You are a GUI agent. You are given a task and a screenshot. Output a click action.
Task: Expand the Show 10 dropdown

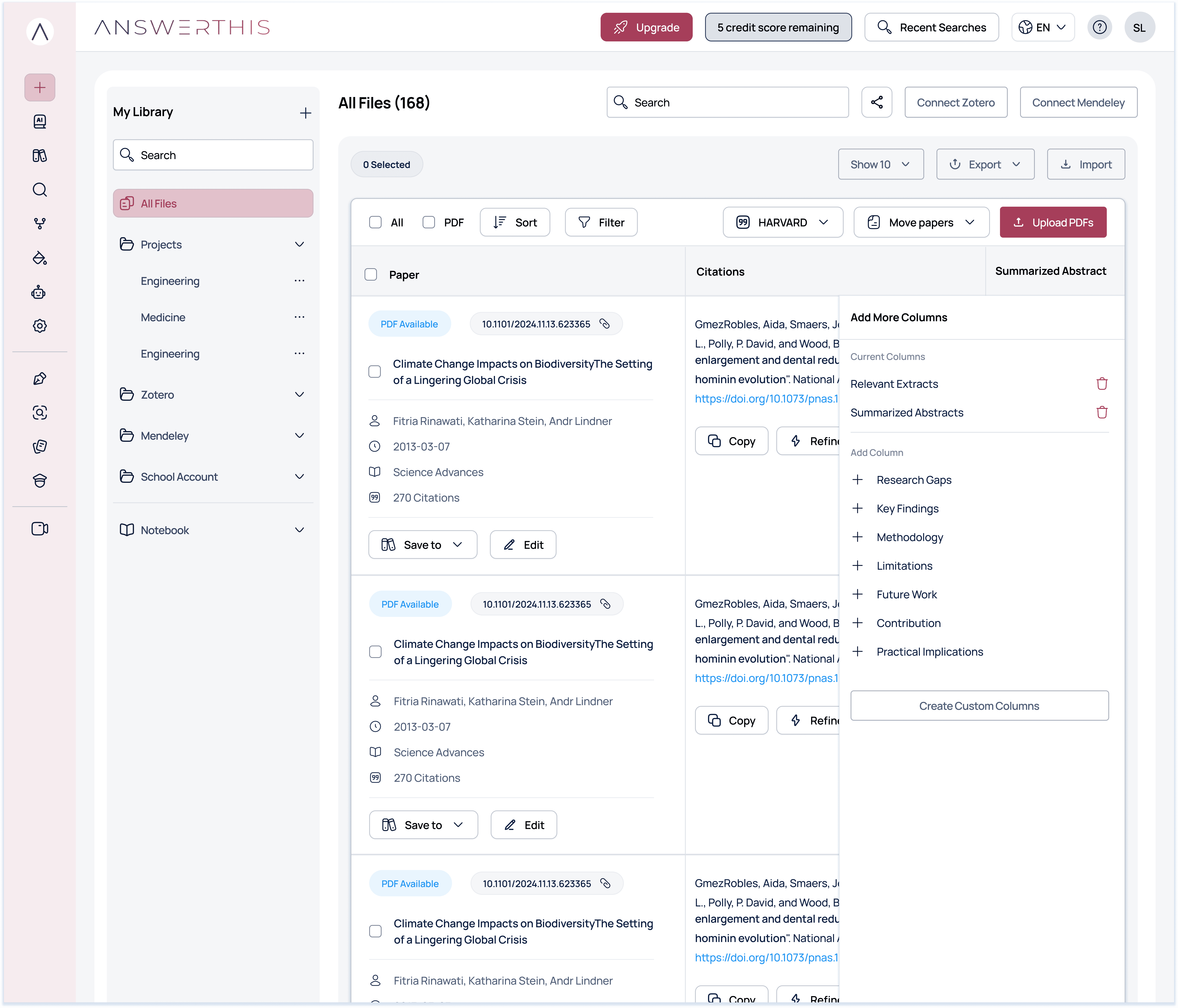(880, 164)
